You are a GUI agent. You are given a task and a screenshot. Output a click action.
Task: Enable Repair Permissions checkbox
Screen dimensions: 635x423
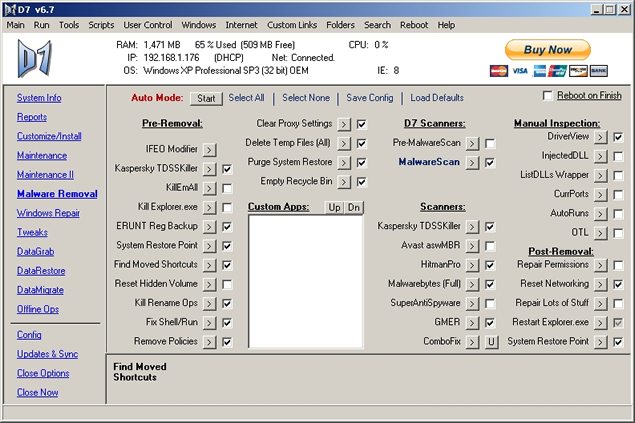[x=618, y=265]
